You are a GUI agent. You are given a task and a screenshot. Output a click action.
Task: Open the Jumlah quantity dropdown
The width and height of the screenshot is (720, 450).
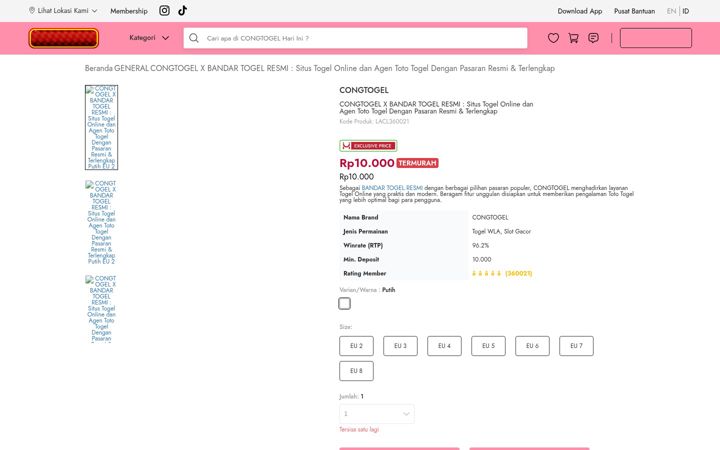pyautogui.click(x=377, y=414)
